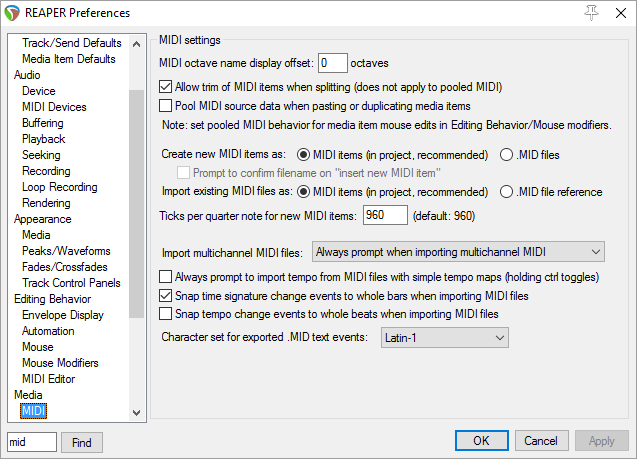The image size is (637, 459).
Task: Click Ticks per quarter note field
Action: coord(385,215)
